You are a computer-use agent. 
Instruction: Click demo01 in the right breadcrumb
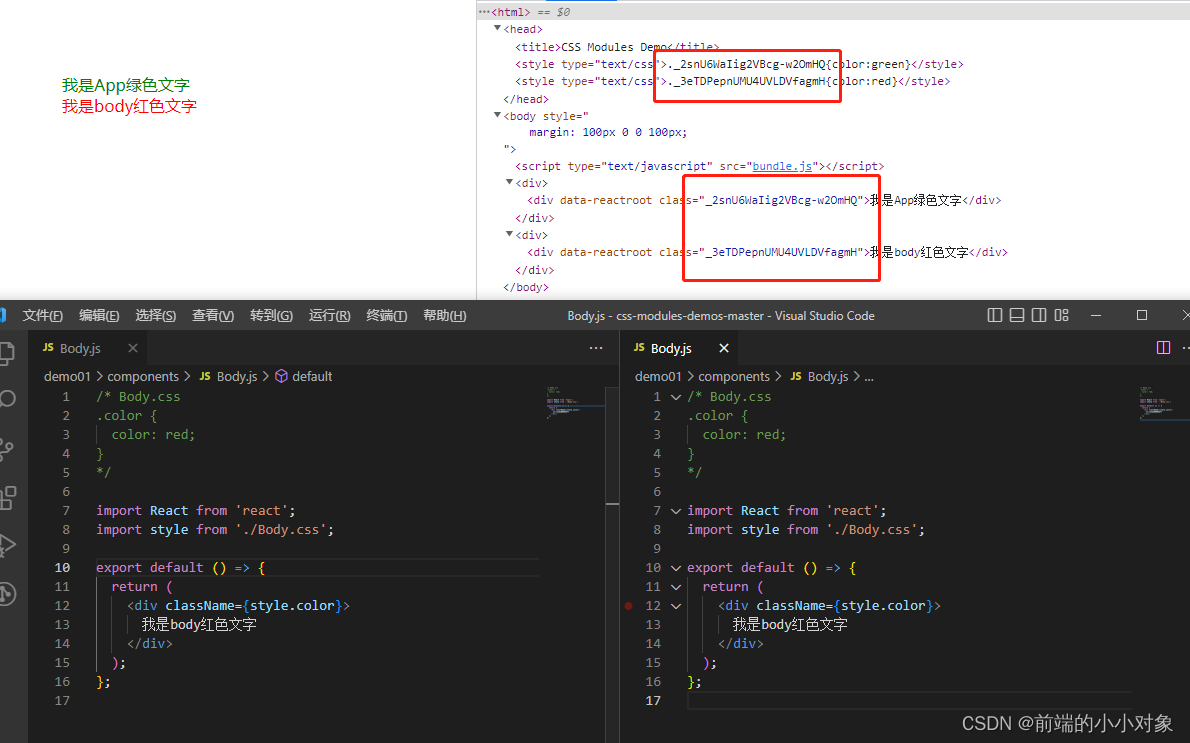tap(658, 376)
